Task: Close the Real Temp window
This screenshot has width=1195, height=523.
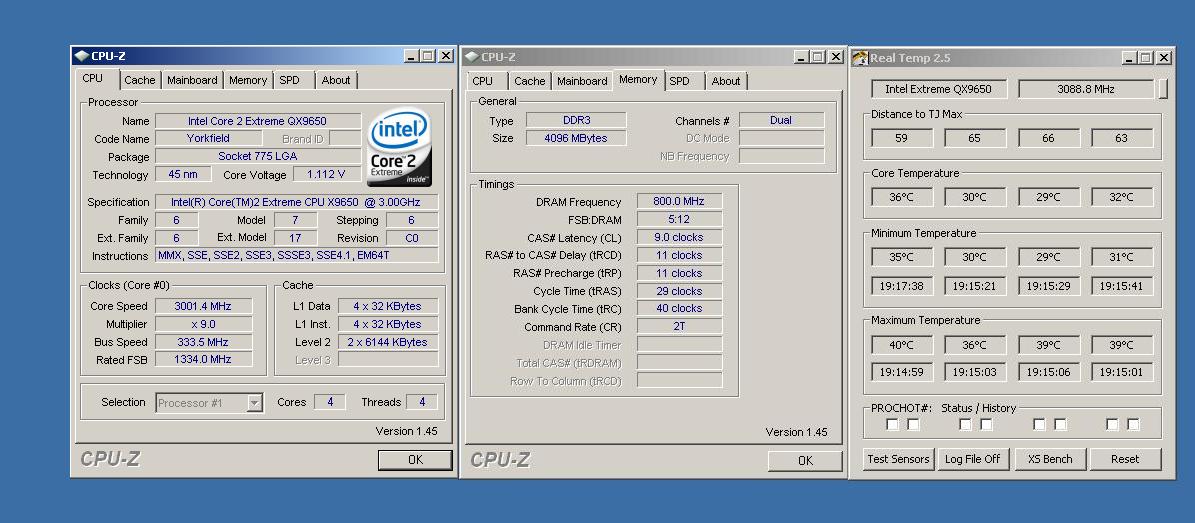Action: point(1165,58)
